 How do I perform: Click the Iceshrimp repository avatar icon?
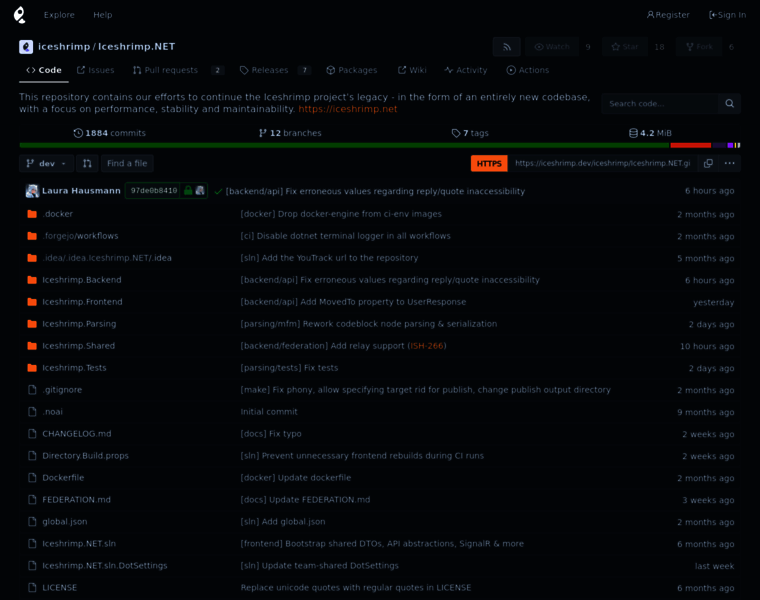(26, 47)
